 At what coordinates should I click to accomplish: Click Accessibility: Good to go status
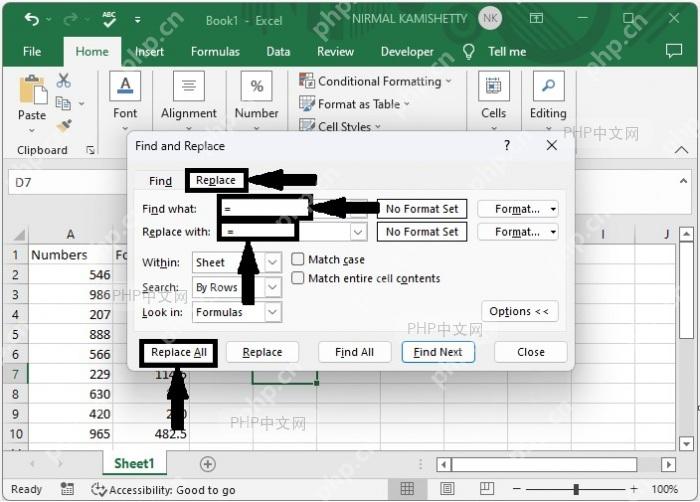(x=163, y=490)
